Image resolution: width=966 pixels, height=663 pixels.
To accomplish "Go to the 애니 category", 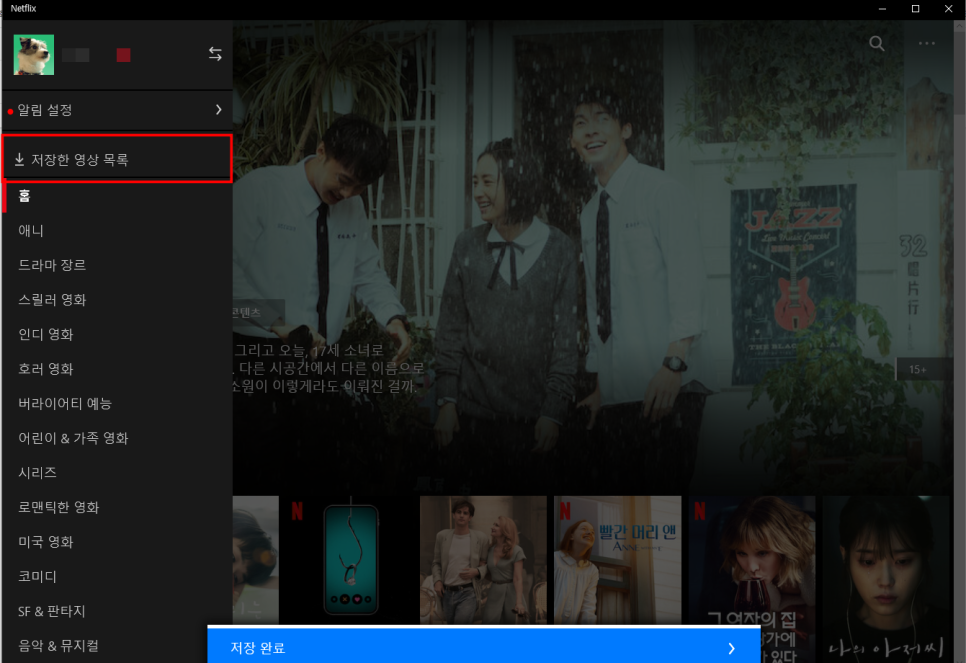I will click(31, 230).
